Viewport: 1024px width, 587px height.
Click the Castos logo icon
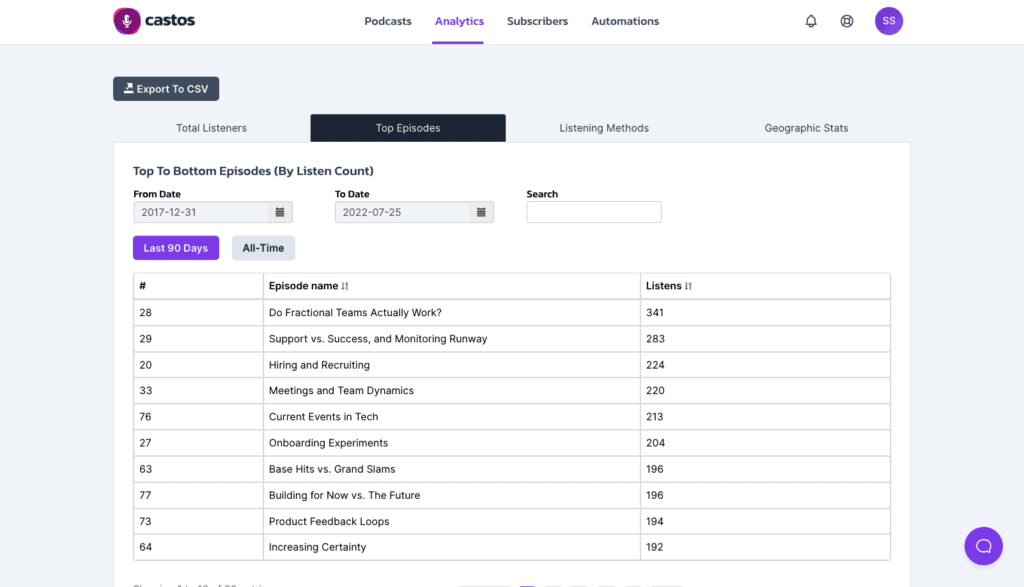point(127,21)
